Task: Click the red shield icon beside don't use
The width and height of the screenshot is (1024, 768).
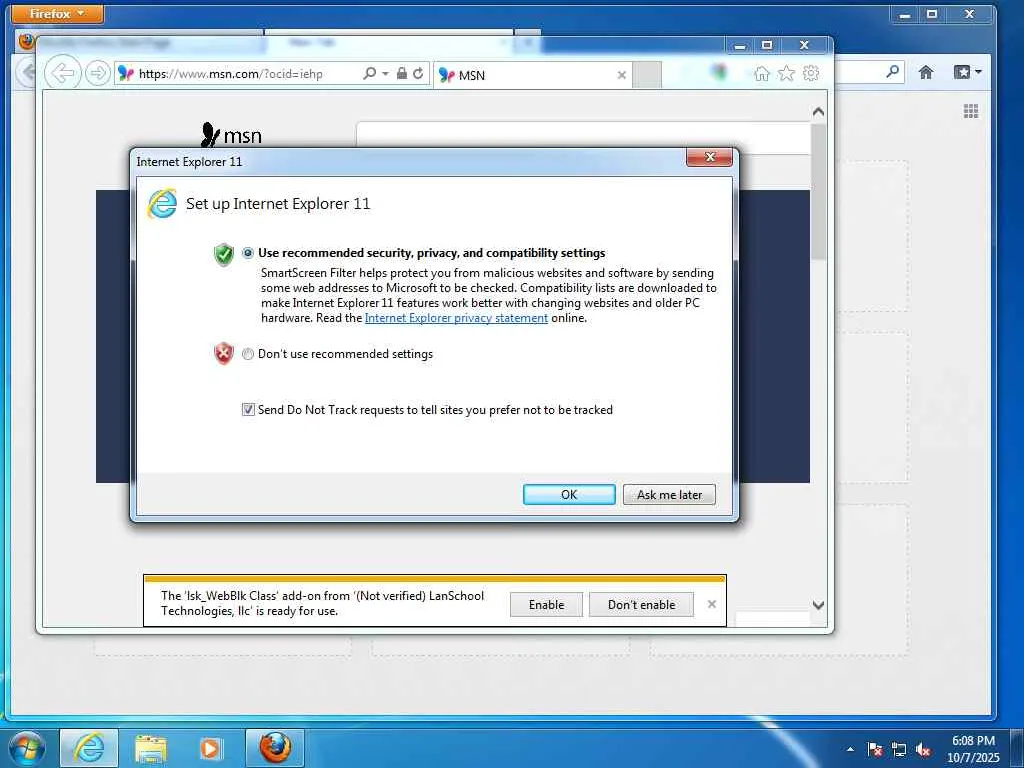Action: click(x=223, y=353)
